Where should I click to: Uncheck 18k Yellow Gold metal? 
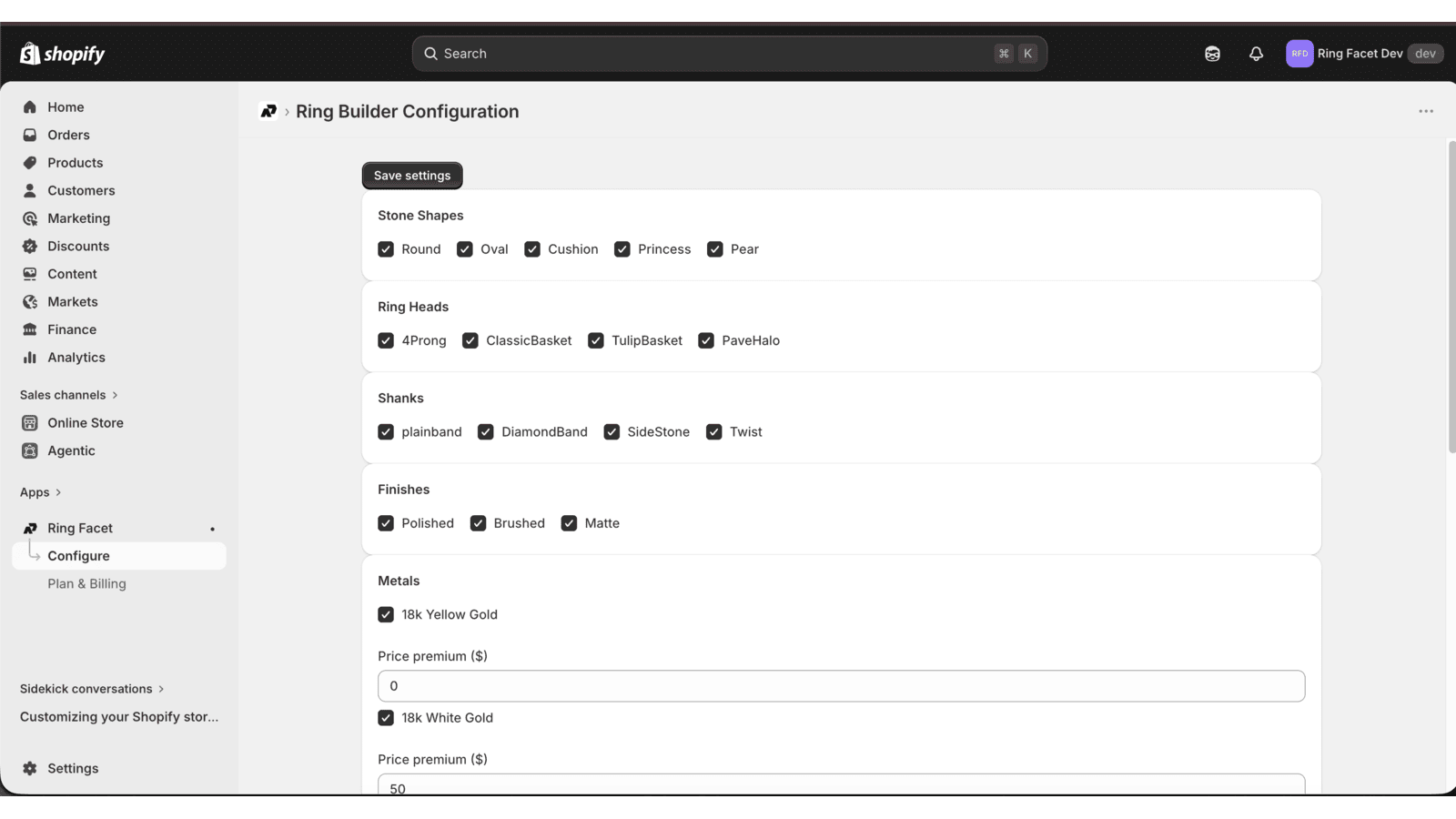point(386,615)
